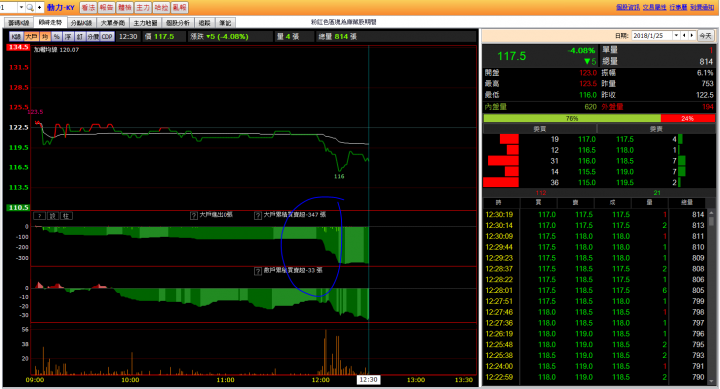Screen dimensions: 720x389
Task: Click the trade list vertical scrollbar
Action: (711, 296)
